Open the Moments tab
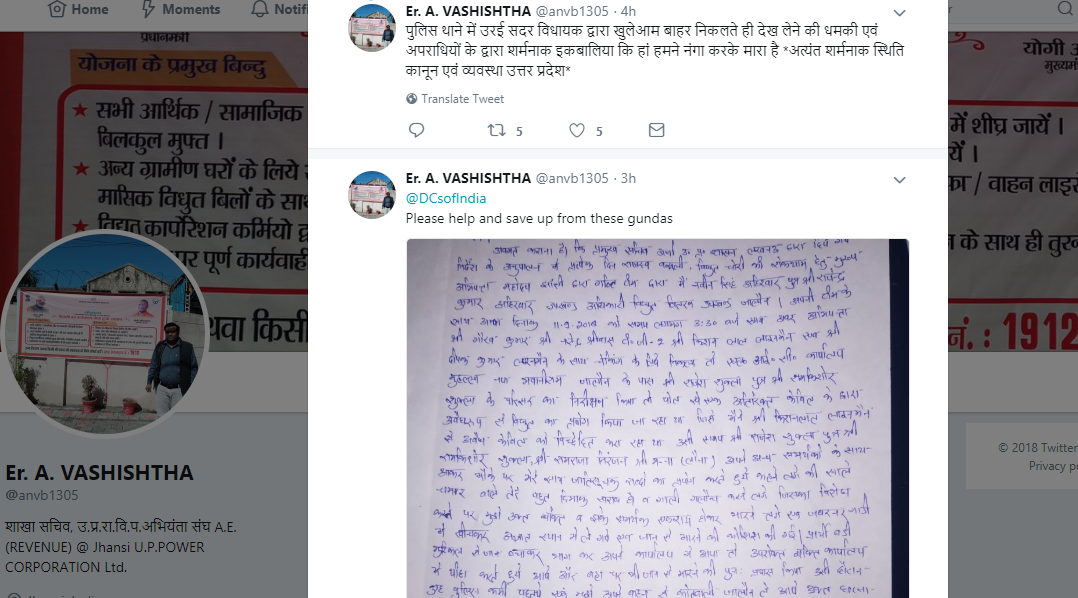The image size is (1078, 598). coord(181,10)
